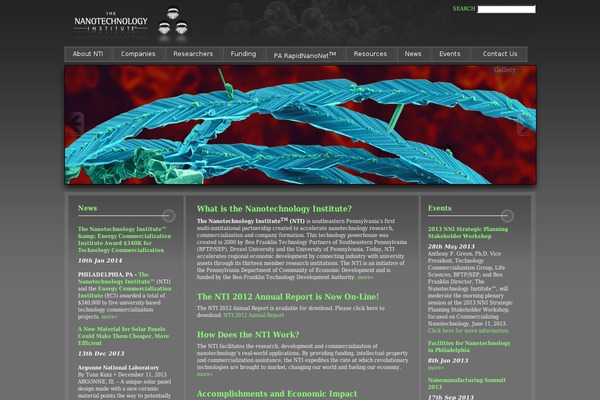Select PA RapidNanoNet in navigation
Viewport: 600px width, 400px height.
click(305, 55)
